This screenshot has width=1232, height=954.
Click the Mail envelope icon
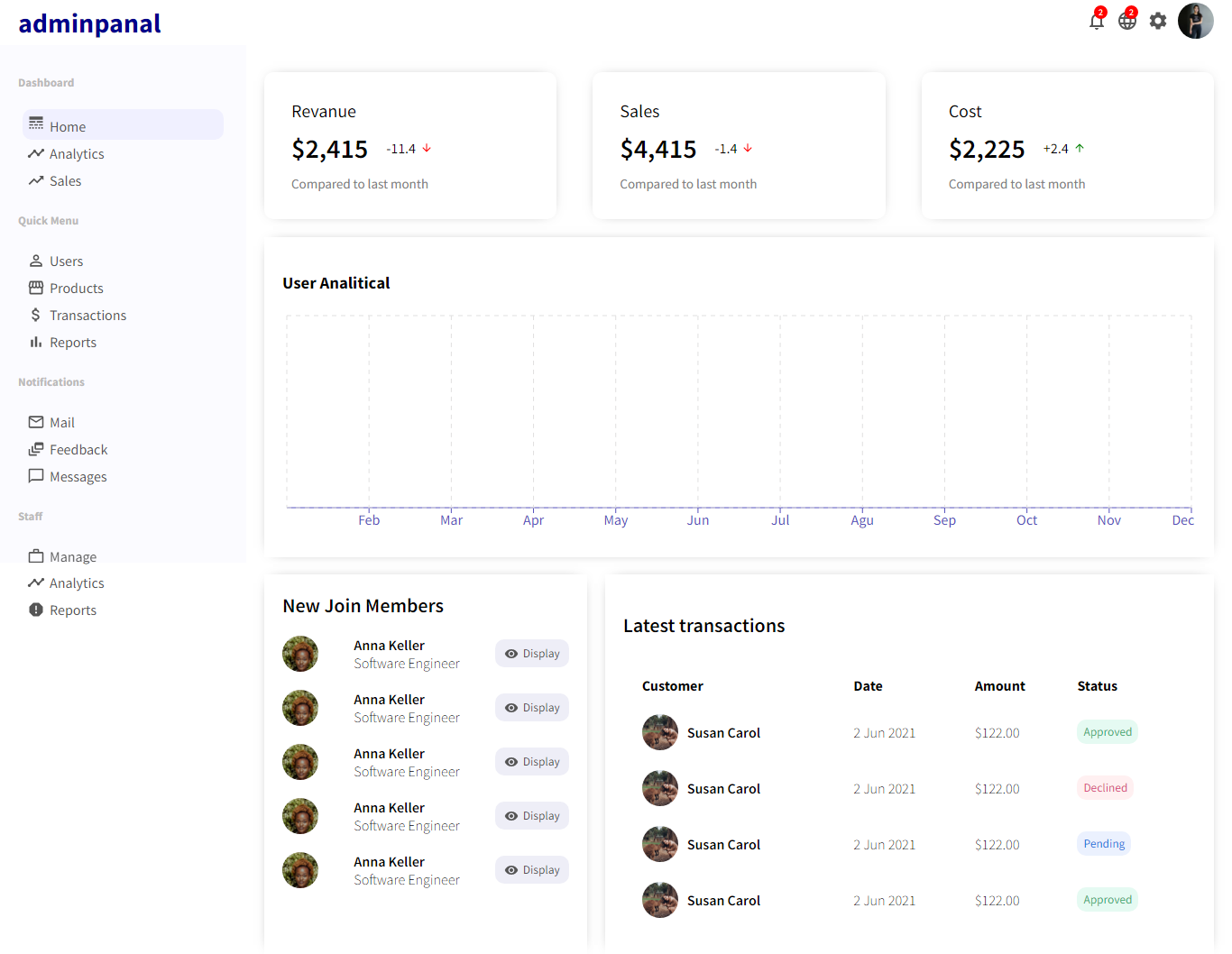(36, 423)
